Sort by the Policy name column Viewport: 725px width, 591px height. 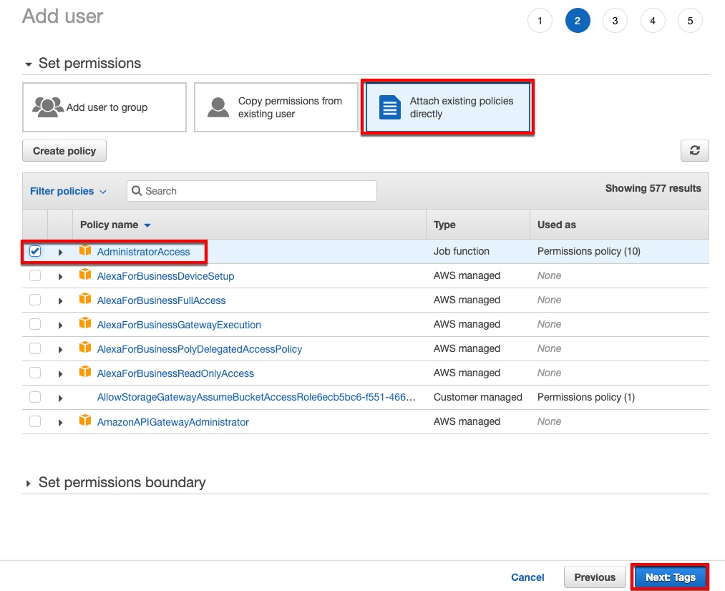click(115, 225)
